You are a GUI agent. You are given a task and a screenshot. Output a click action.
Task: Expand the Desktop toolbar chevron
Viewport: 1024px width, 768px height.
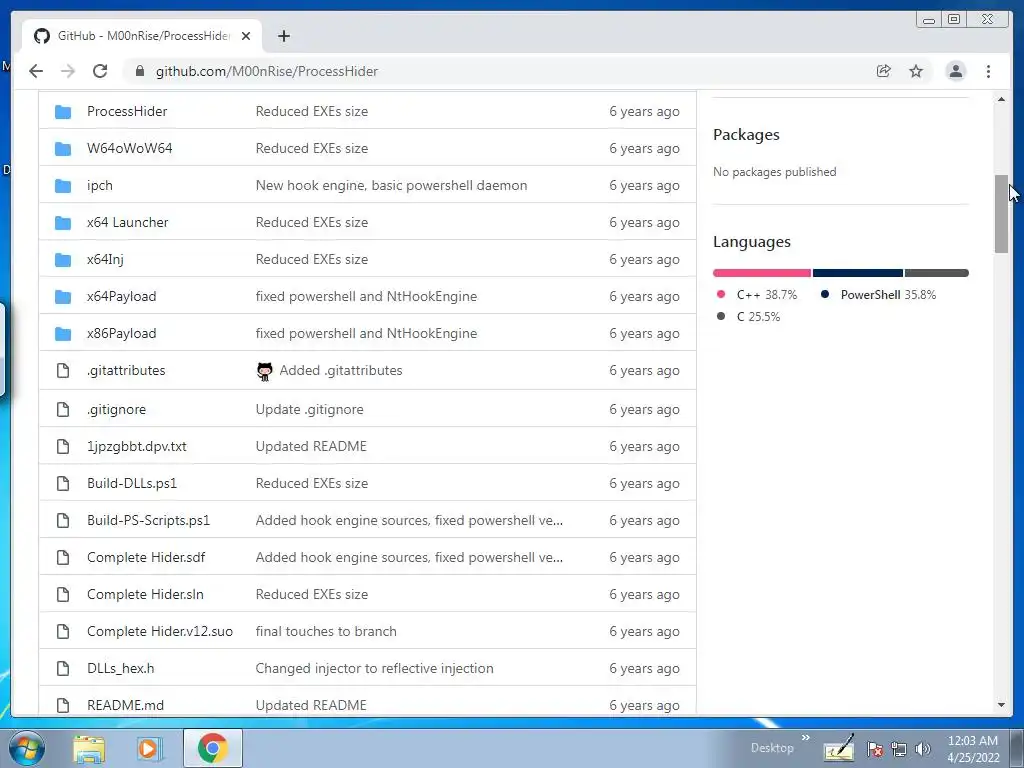point(806,738)
